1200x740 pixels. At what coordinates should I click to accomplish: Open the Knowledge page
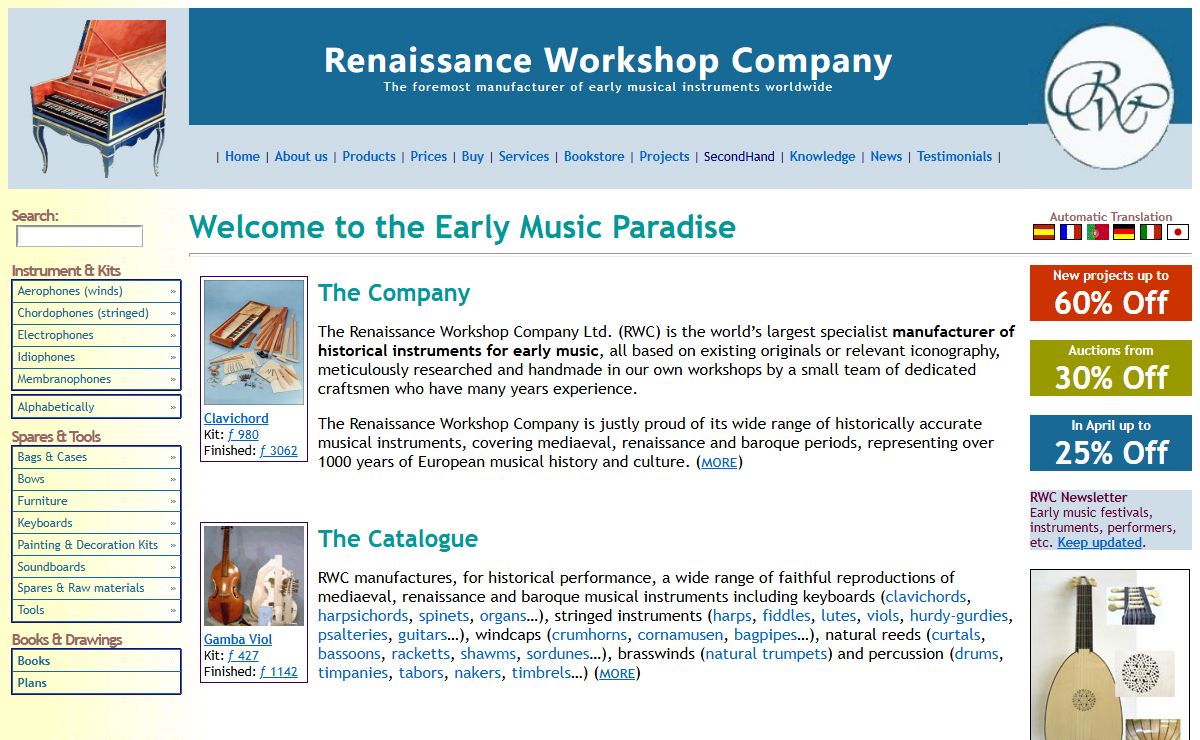click(x=822, y=156)
